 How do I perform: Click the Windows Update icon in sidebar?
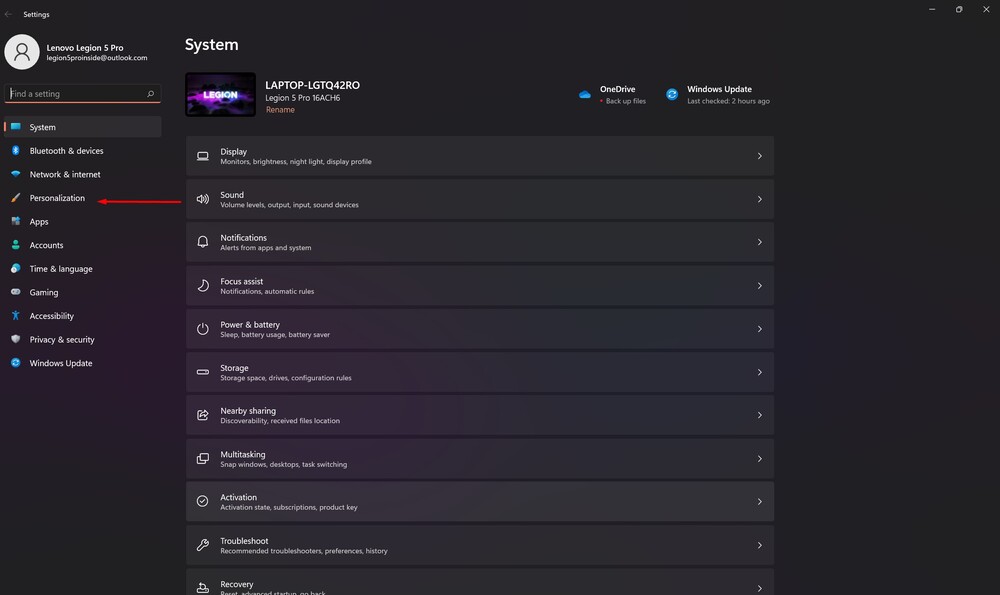[x=16, y=363]
